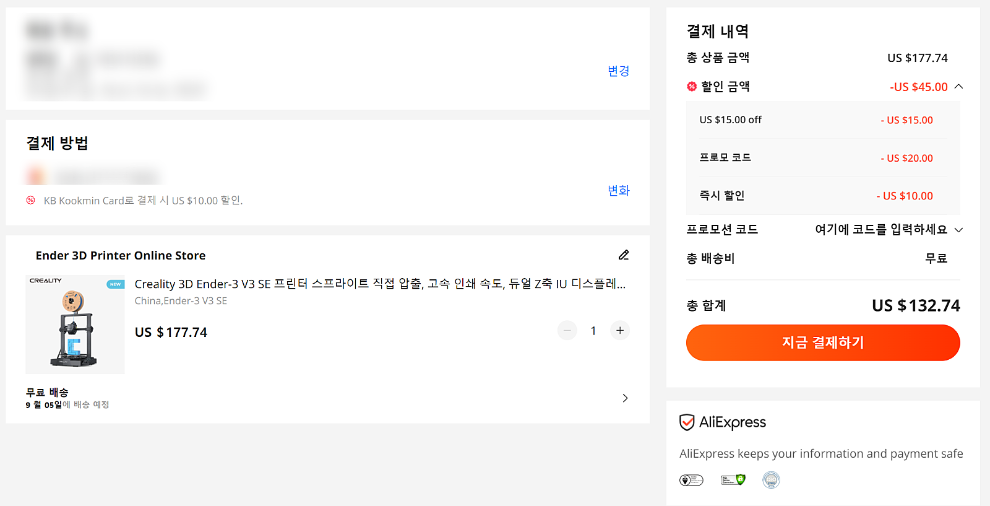The image size is (990, 506).
Task: Click the rightmost round certification badge
Action: pos(770,480)
